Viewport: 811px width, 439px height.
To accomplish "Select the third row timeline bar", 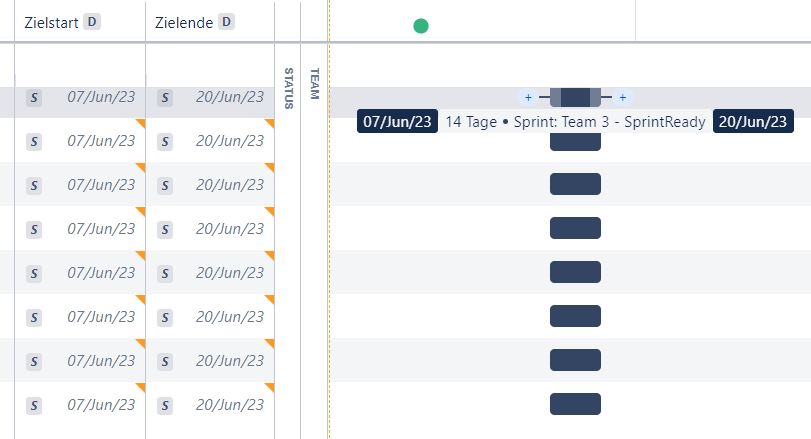I will coord(575,184).
